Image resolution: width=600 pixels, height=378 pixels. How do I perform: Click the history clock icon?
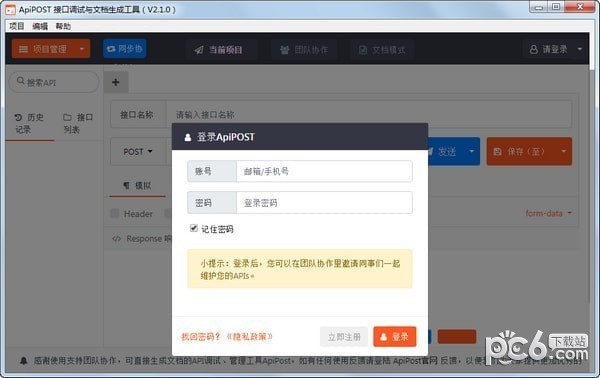coord(18,117)
